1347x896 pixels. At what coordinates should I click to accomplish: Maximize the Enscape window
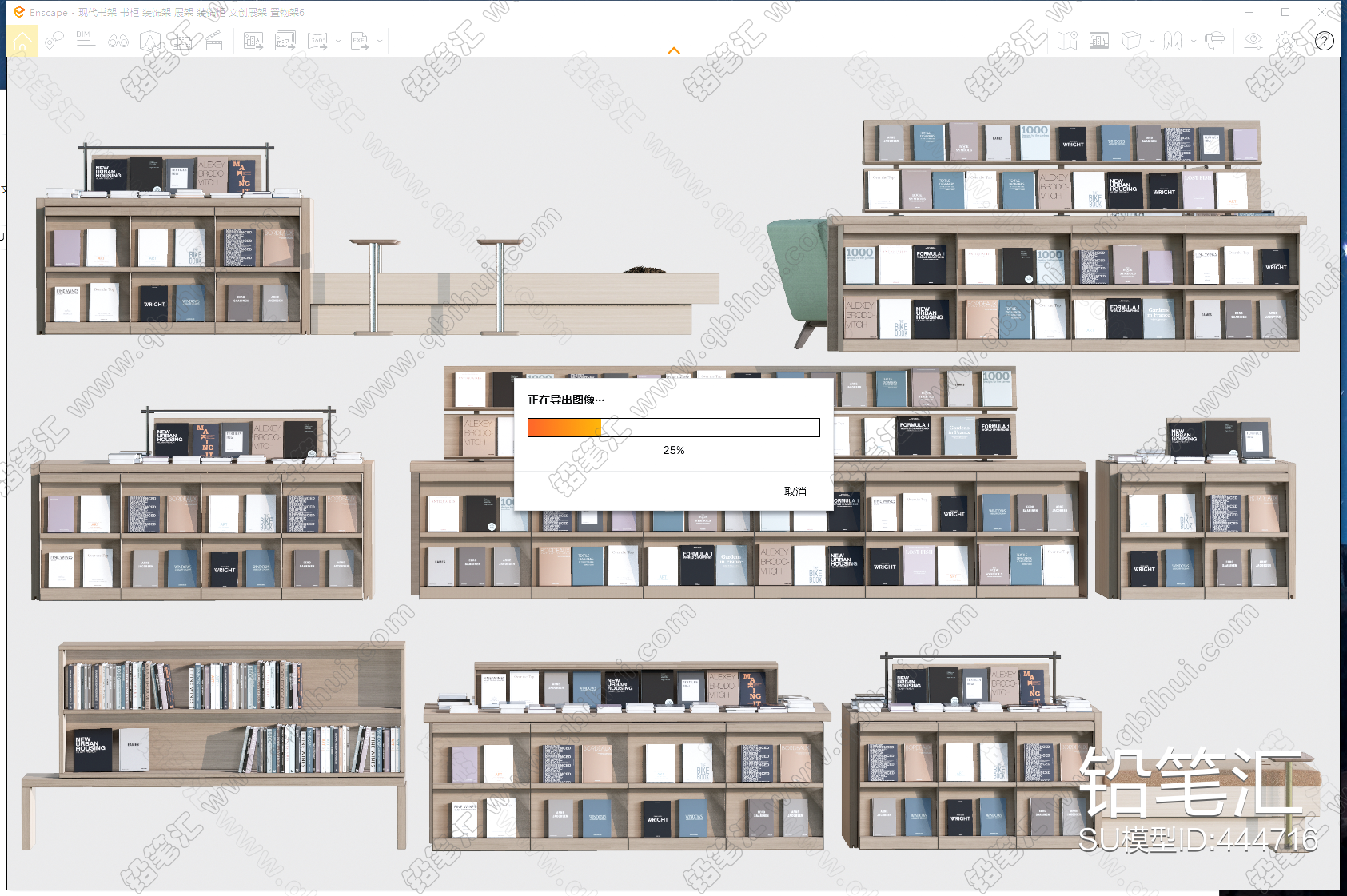click(x=1285, y=12)
